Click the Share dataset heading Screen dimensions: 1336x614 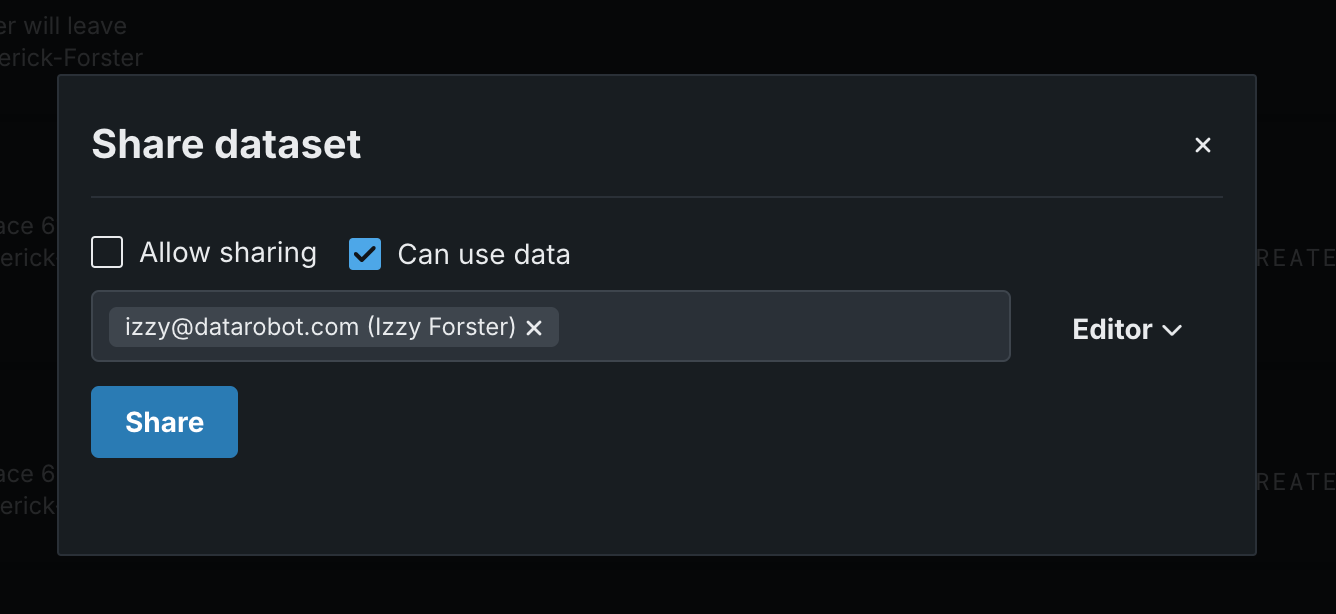point(226,145)
